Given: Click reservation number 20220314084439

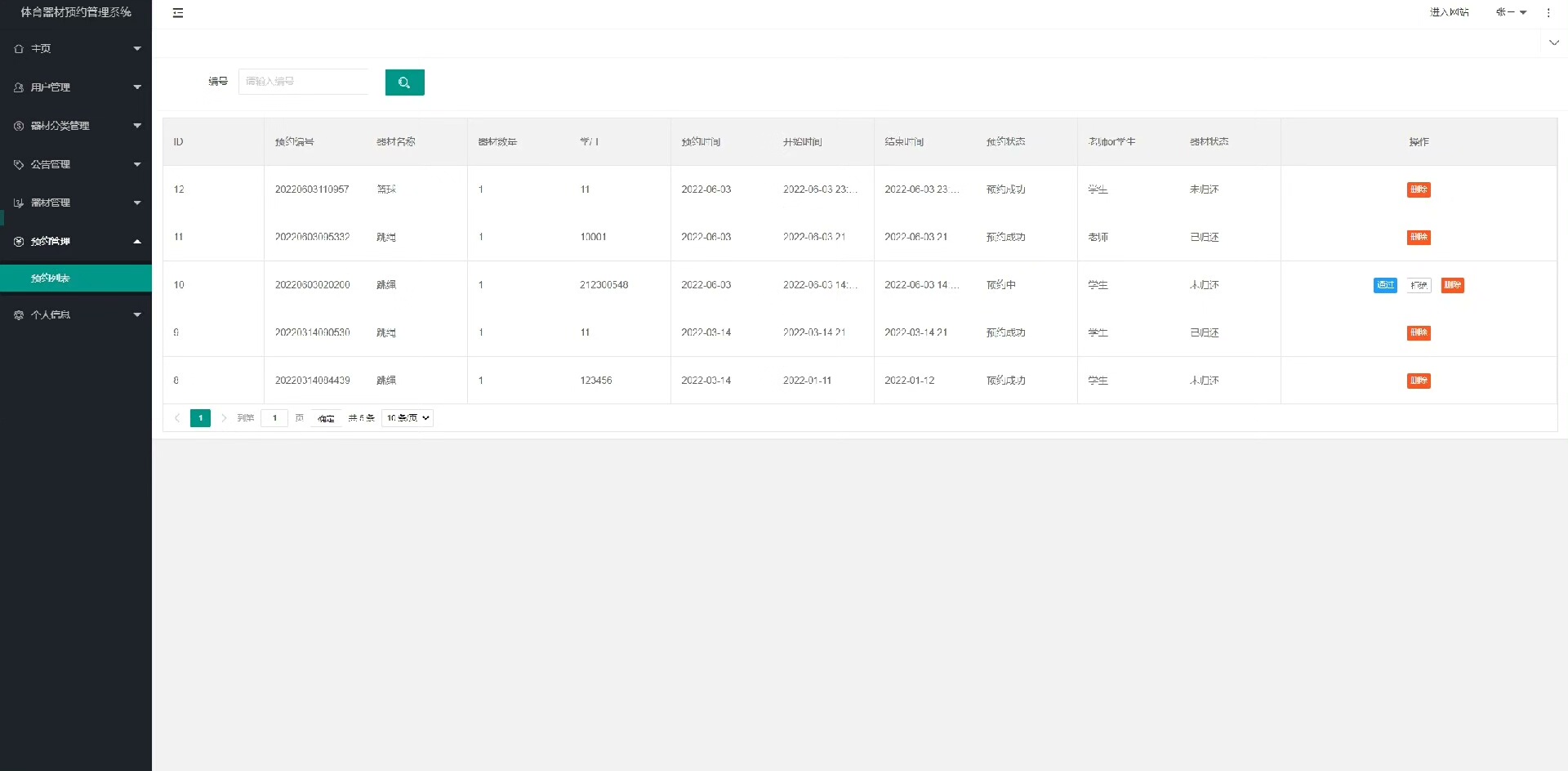Looking at the screenshot, I should [312, 381].
